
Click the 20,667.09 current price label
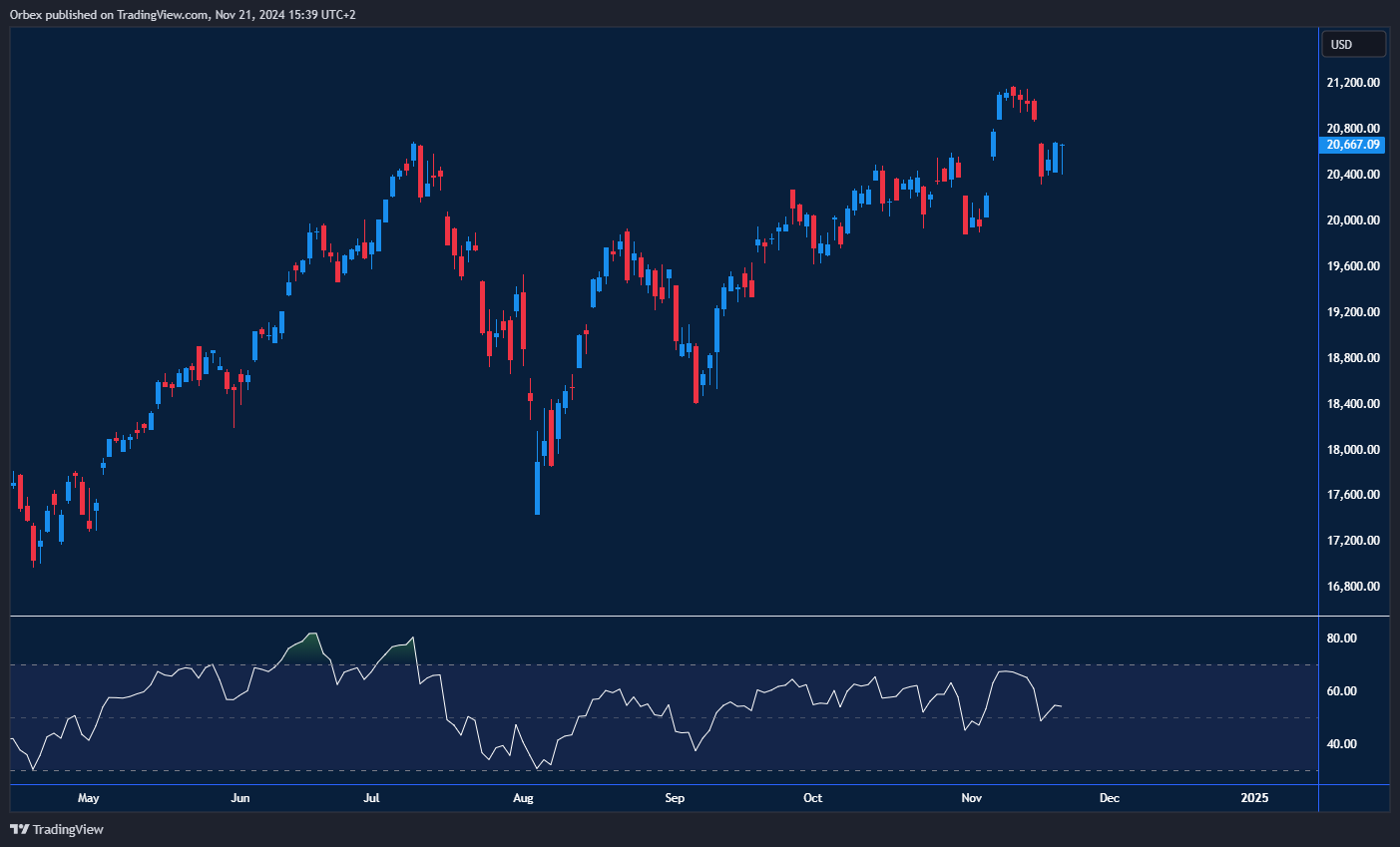point(1353,145)
